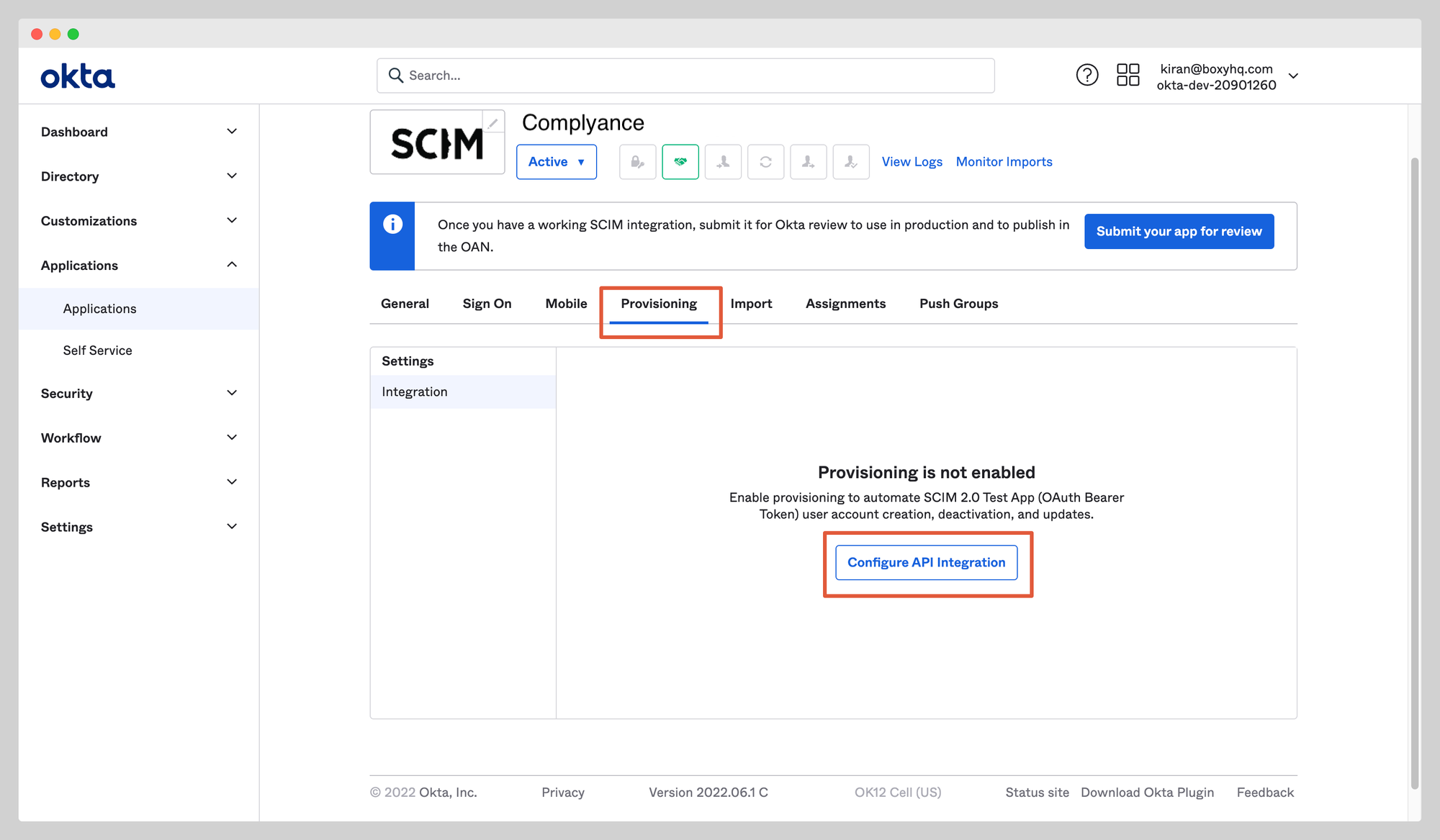Open the Feedback footer link
Viewport: 1440px width, 840px height.
tap(1265, 792)
